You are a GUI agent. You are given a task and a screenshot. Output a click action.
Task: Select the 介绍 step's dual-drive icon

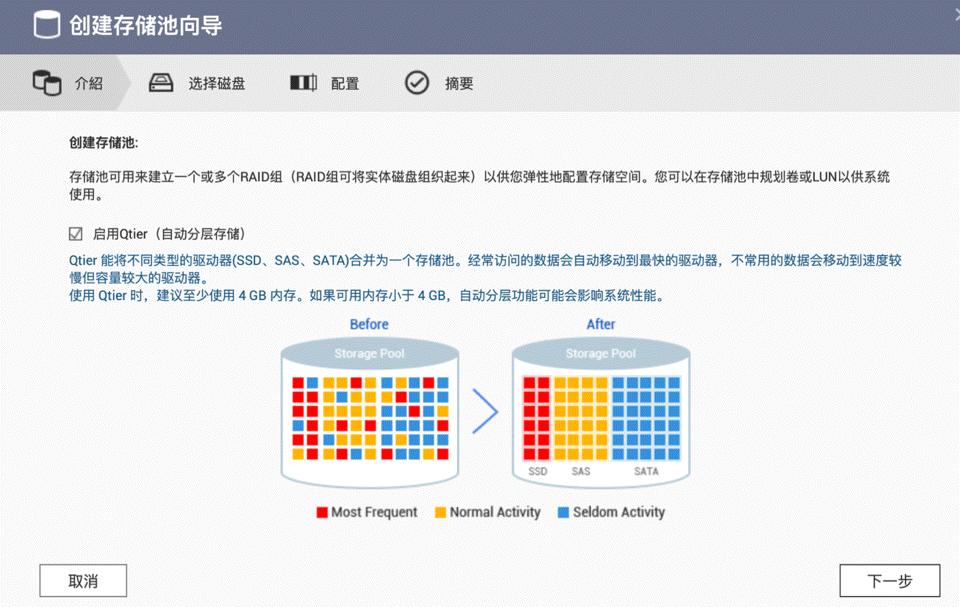[x=47, y=83]
